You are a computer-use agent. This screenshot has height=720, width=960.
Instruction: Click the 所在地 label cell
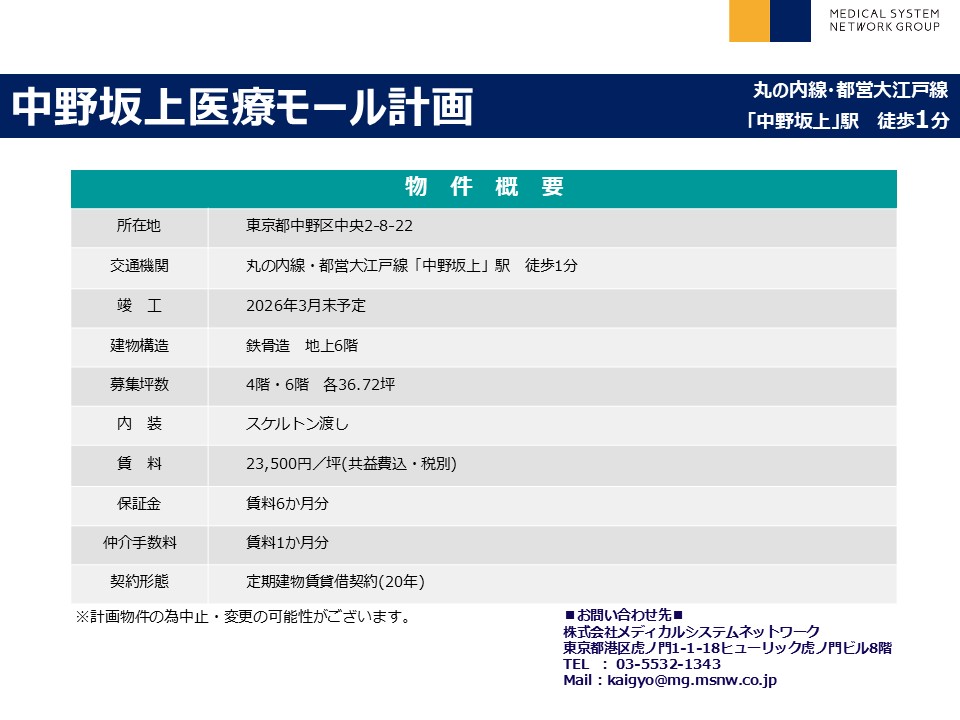coord(139,227)
